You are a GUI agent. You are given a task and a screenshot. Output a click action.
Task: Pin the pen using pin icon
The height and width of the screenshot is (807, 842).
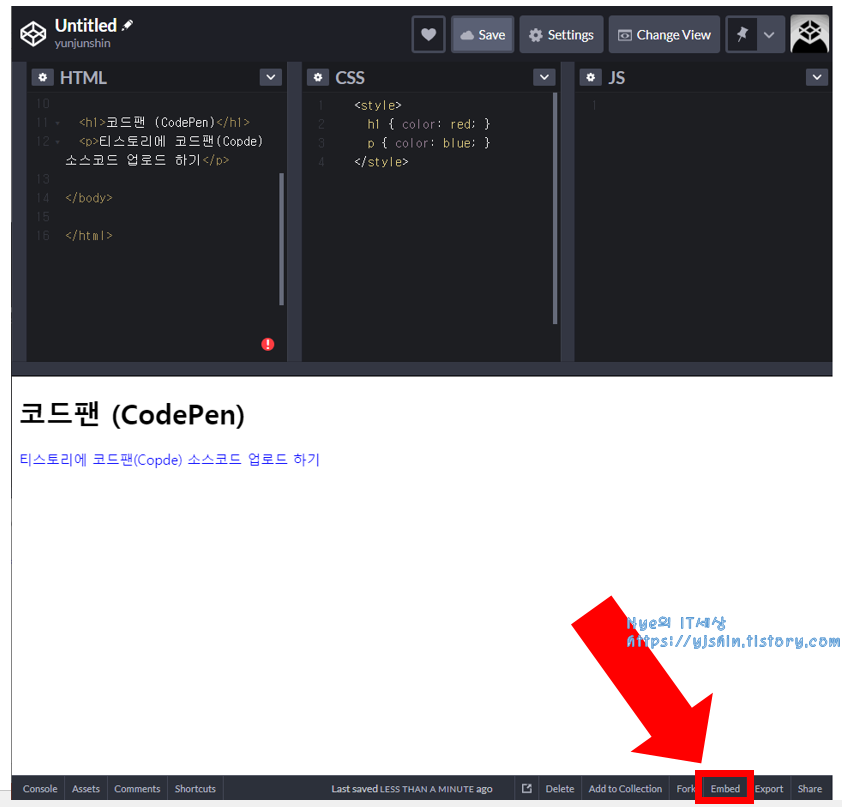(x=742, y=34)
